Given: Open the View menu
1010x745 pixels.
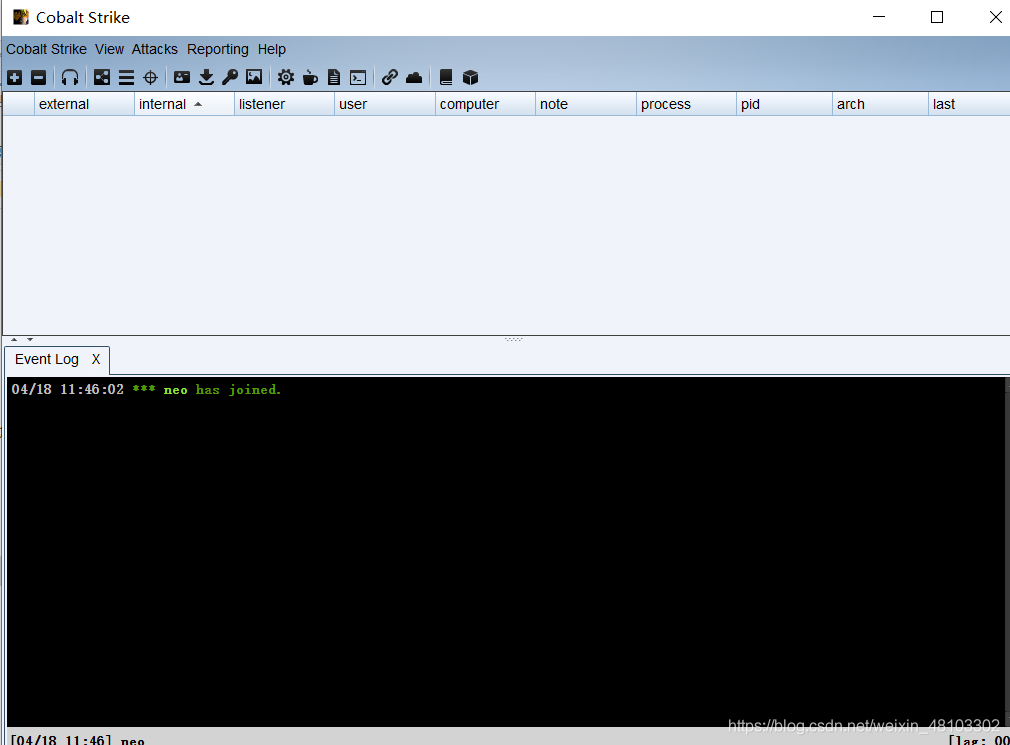Looking at the screenshot, I should click(x=110, y=50).
